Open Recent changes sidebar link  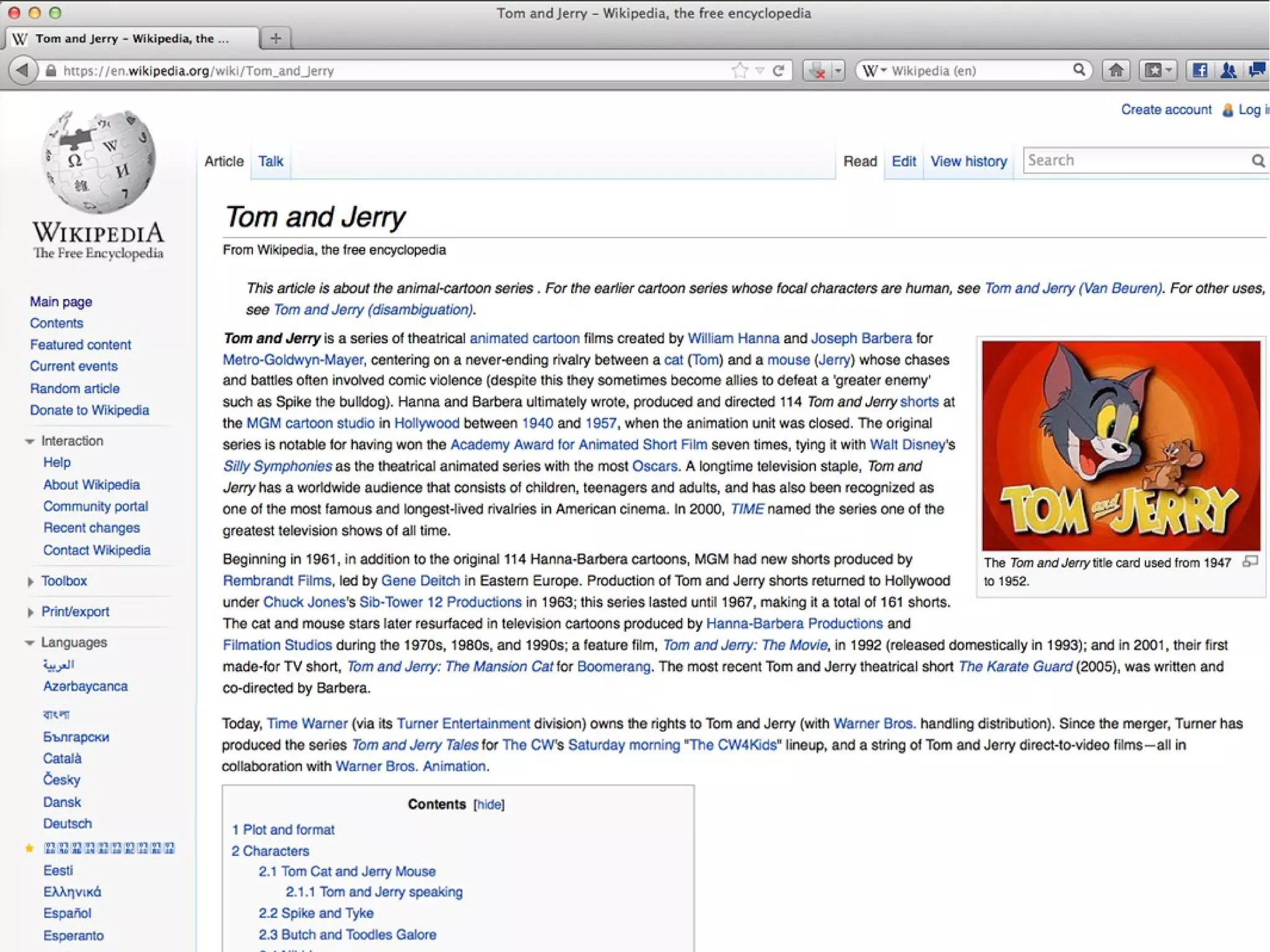click(x=91, y=528)
